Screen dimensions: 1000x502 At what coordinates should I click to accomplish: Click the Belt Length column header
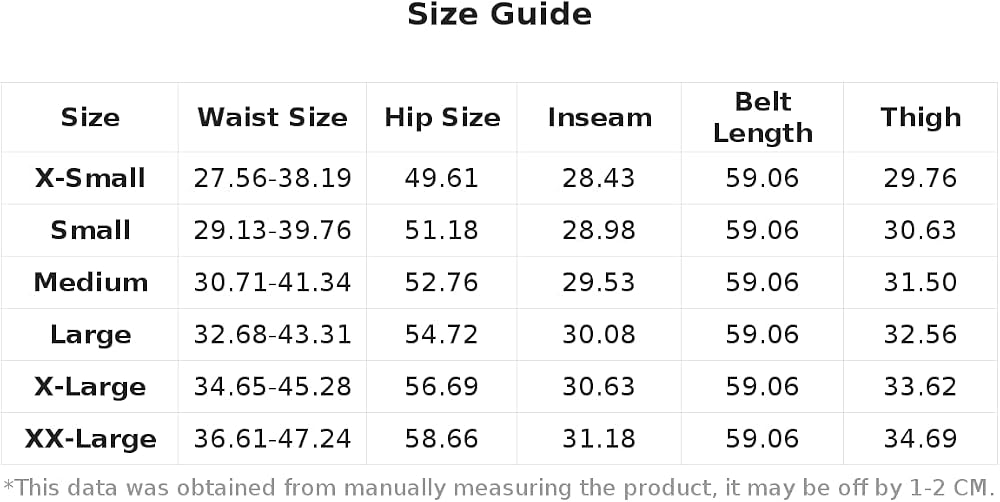763,117
